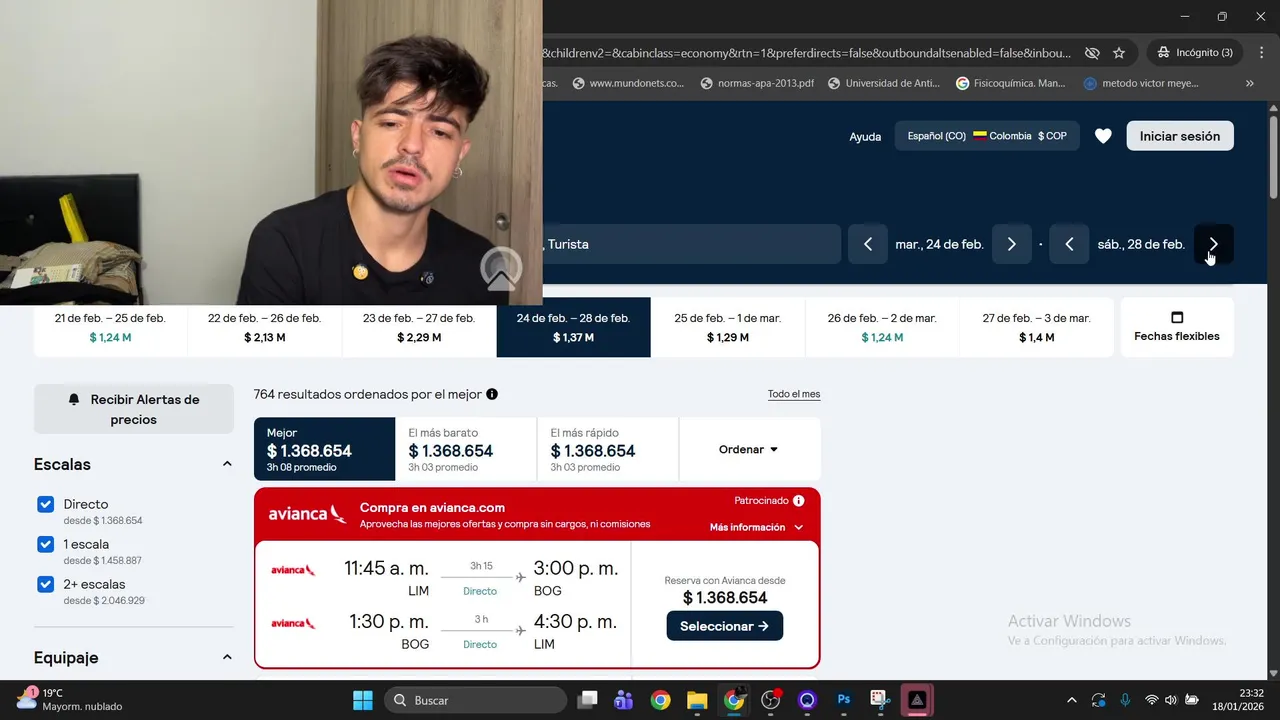Click Recibir Alertas de precios button
The image size is (1280, 720).
[x=134, y=409]
